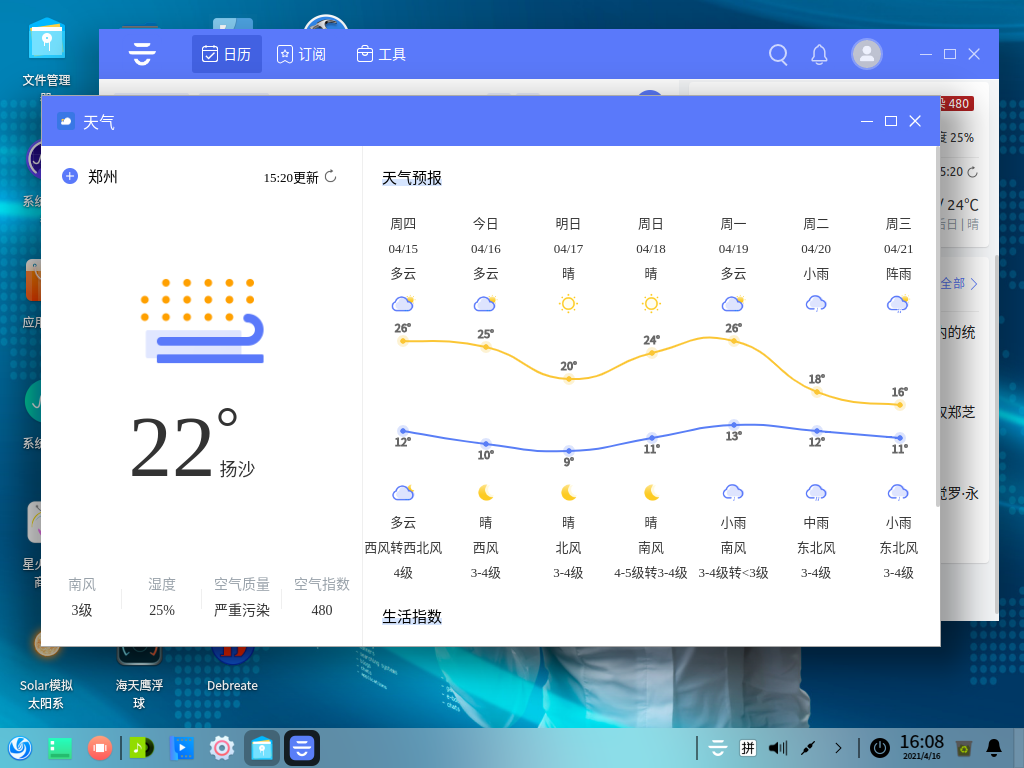
Task: Click the calendar app logo icon
Action: (142, 54)
